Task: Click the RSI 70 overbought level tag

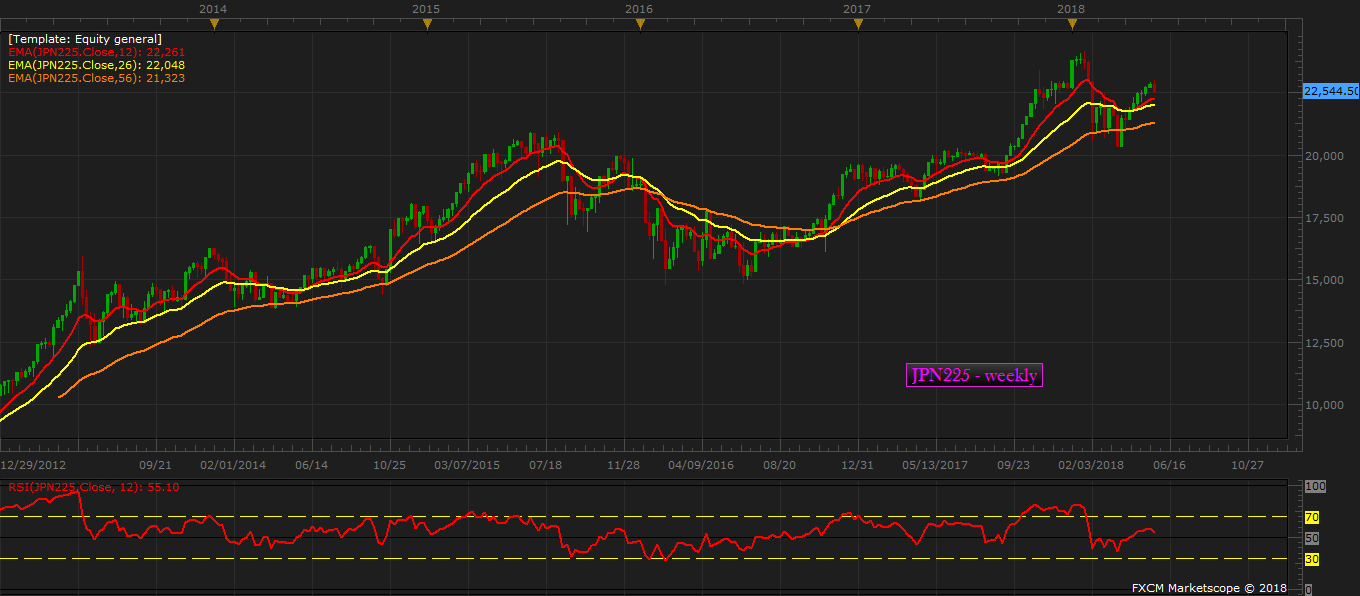Action: (1312, 517)
